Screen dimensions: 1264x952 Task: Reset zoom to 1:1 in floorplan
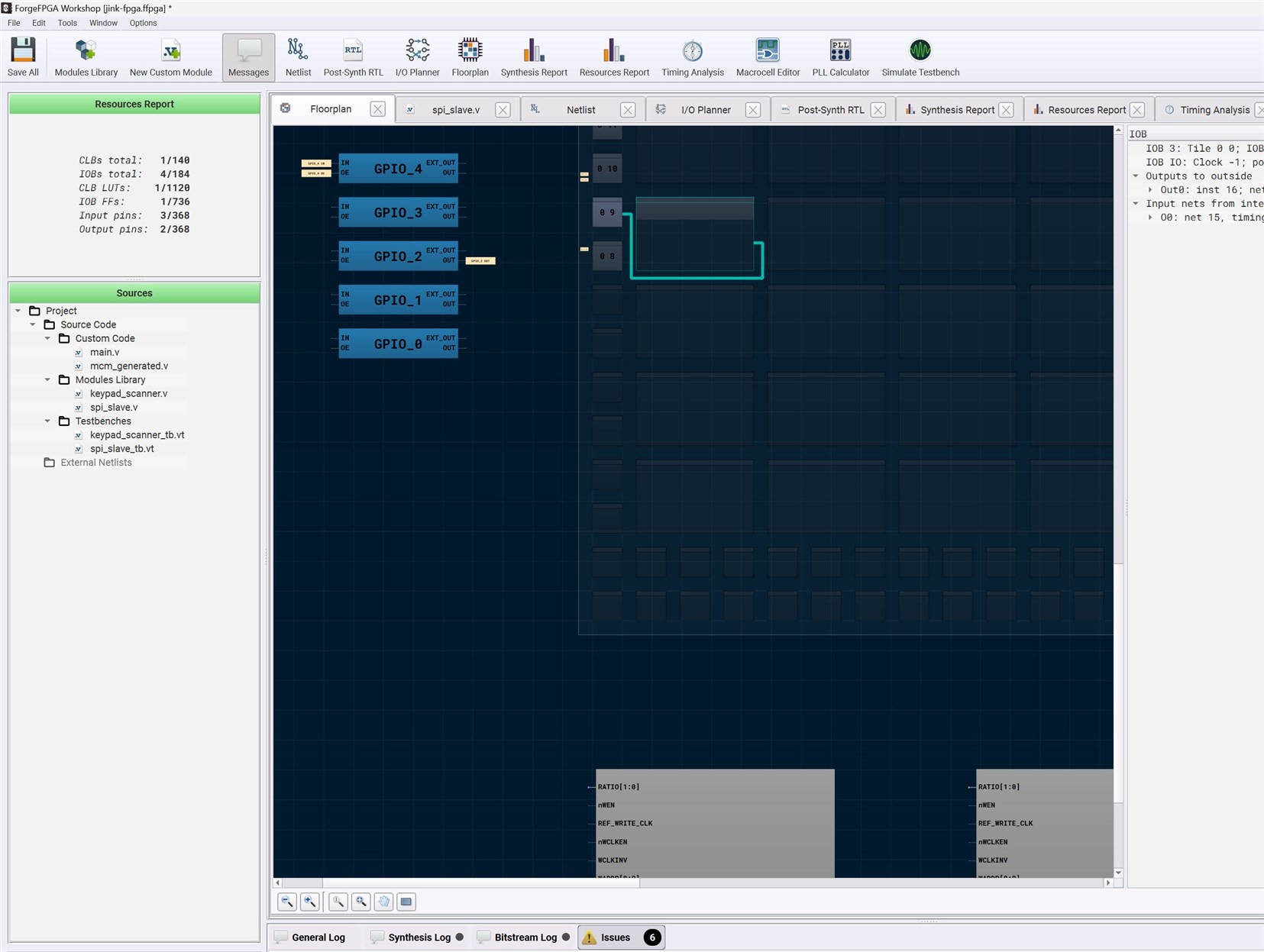click(338, 902)
